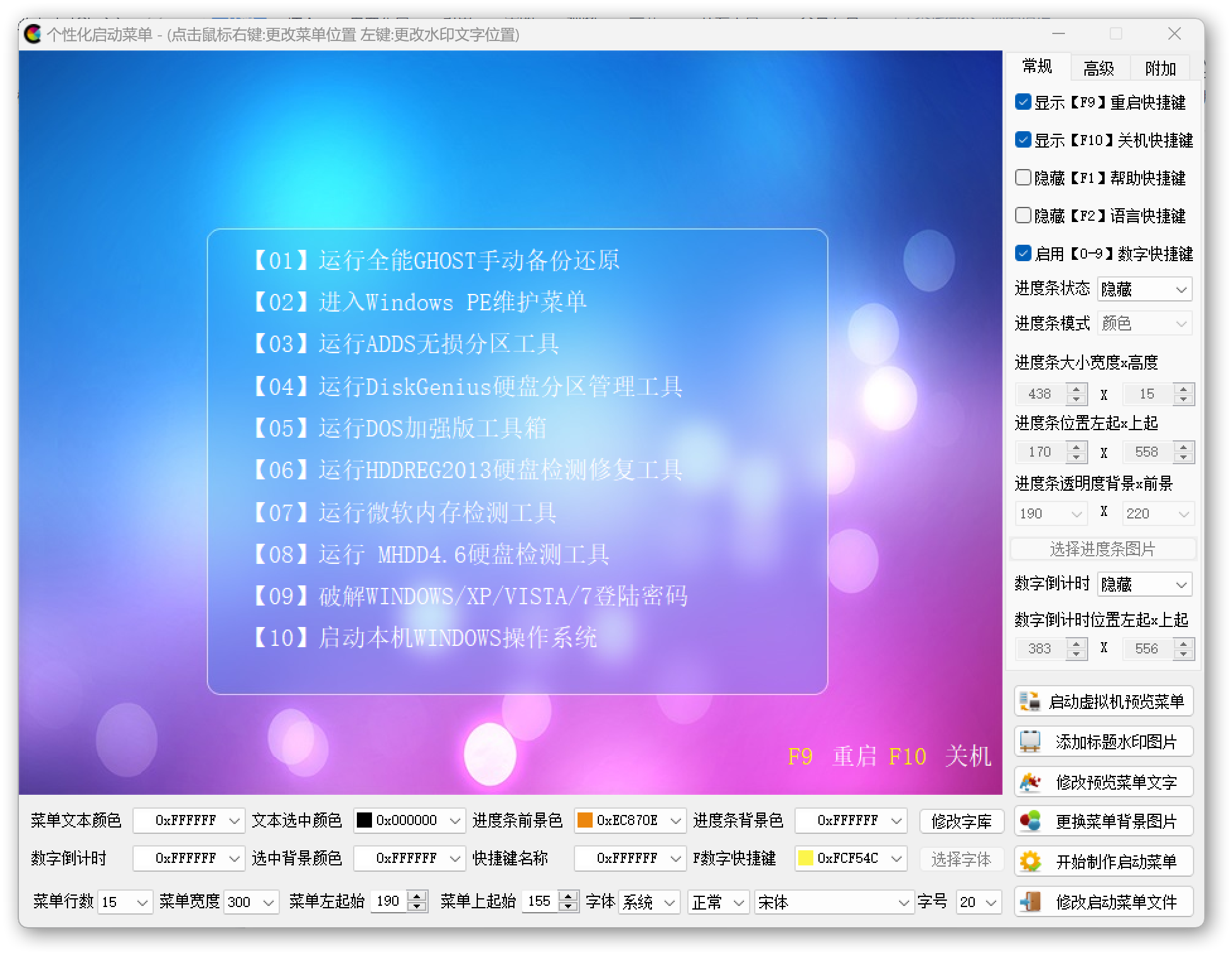Pick the 选中背景颜色 color box
The width and height of the screenshot is (1232, 955).
point(409,858)
